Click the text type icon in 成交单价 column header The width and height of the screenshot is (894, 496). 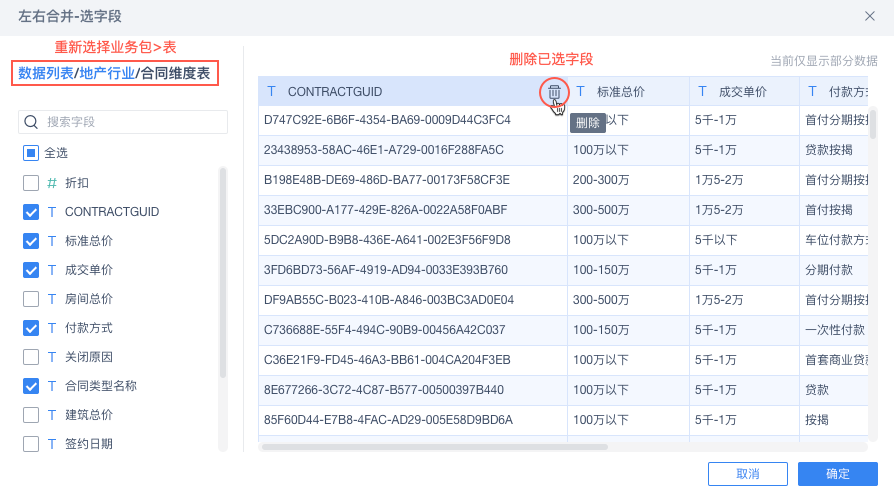click(x=702, y=92)
